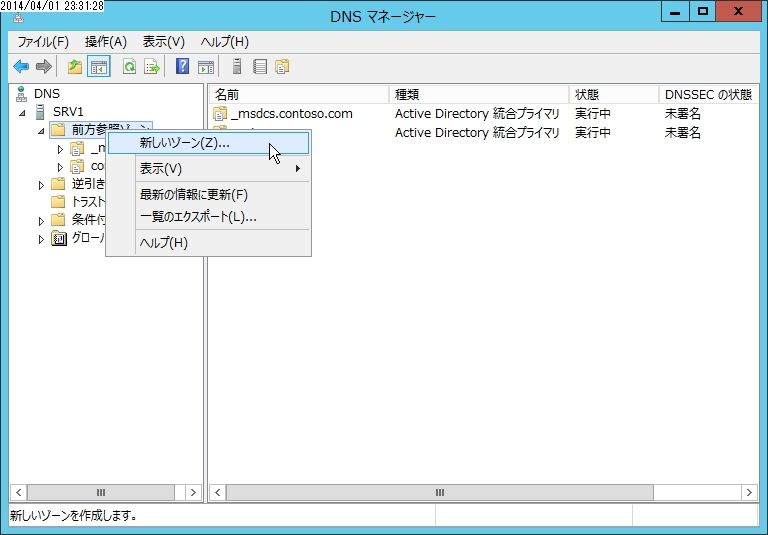Screen dimensions: 768x535
Task: Click the Export List toolbar icon
Action: point(152,66)
